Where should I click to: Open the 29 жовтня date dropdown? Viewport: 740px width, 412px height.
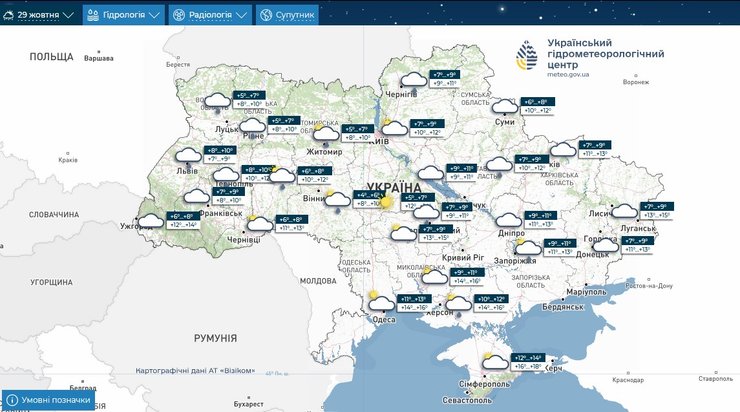pos(38,15)
